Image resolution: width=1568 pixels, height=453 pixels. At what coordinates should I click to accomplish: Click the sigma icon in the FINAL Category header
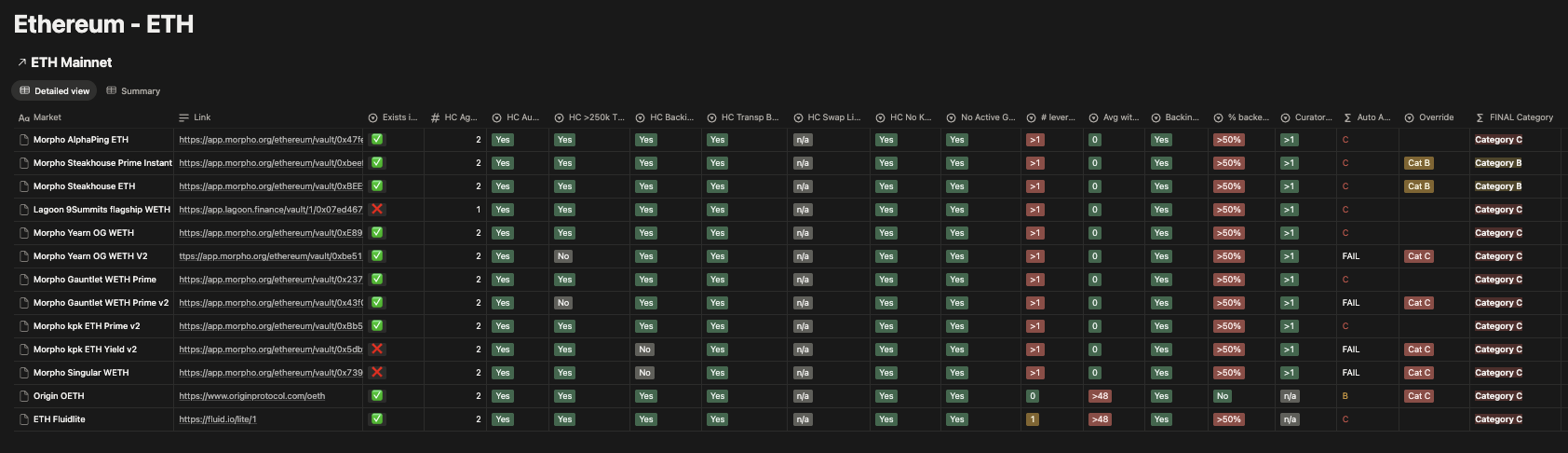click(1480, 117)
